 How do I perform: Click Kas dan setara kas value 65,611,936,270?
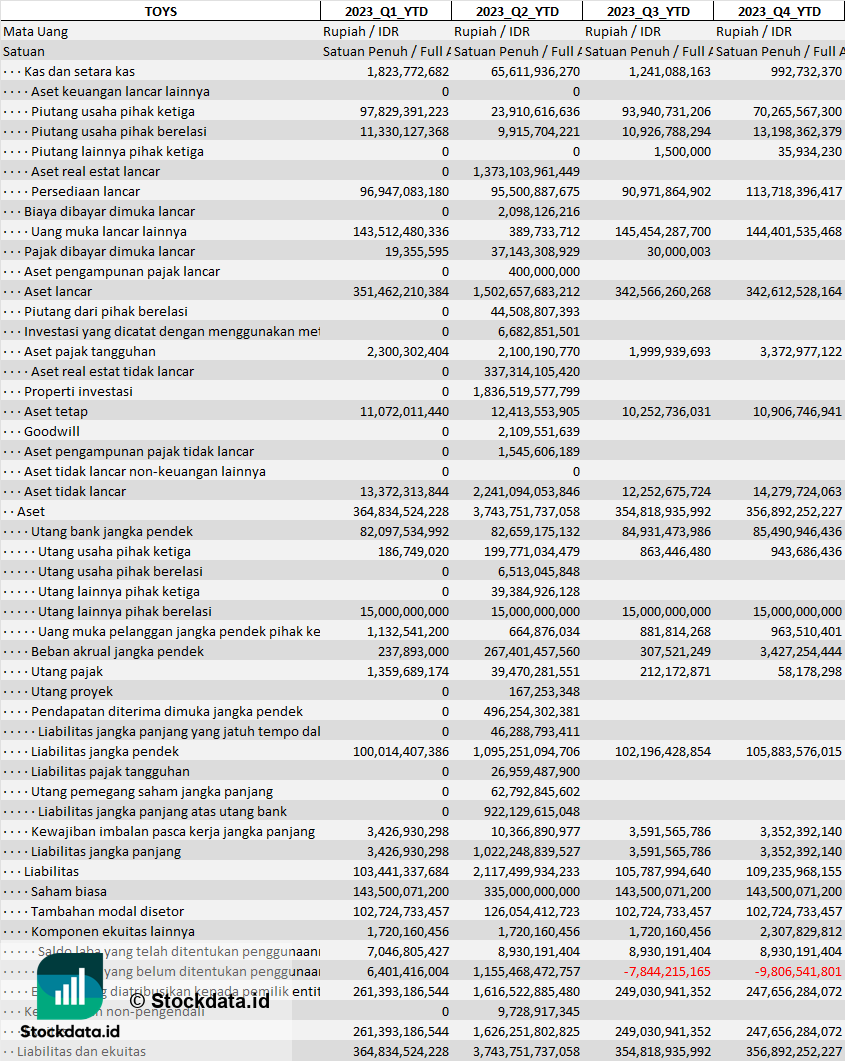[535, 72]
